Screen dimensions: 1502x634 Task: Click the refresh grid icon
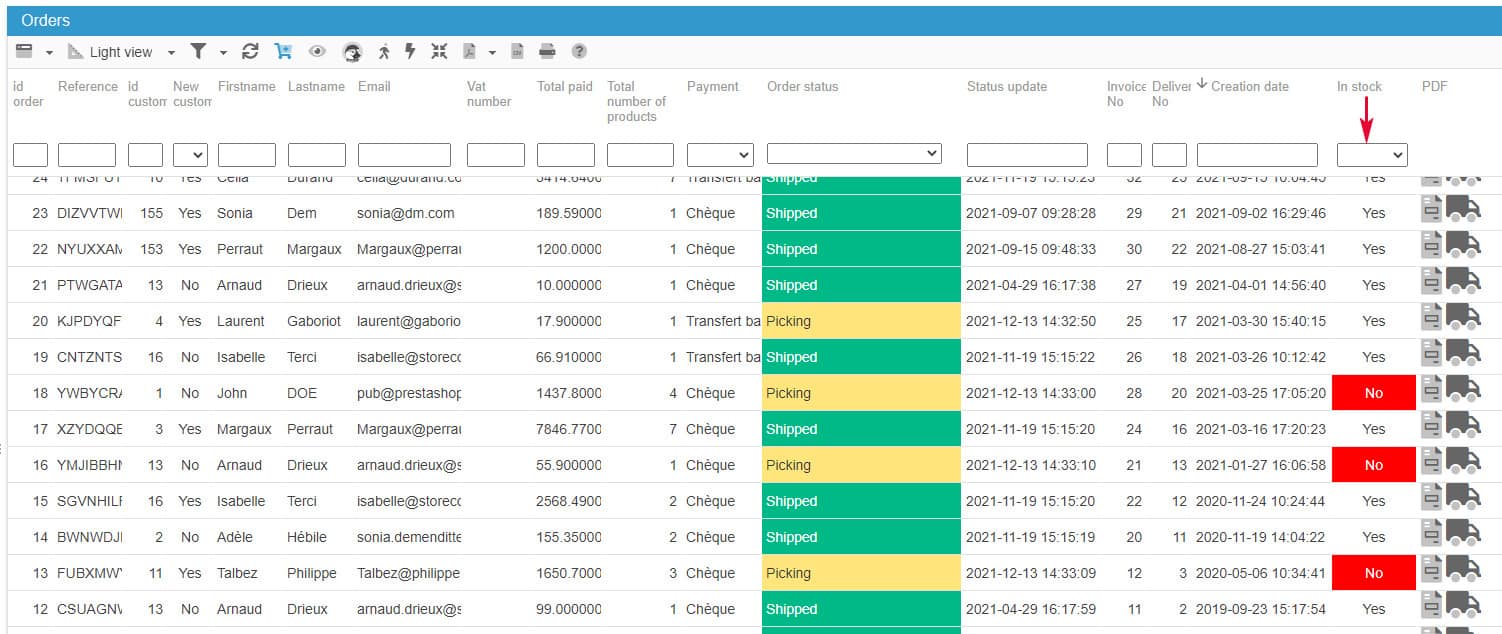(250, 52)
